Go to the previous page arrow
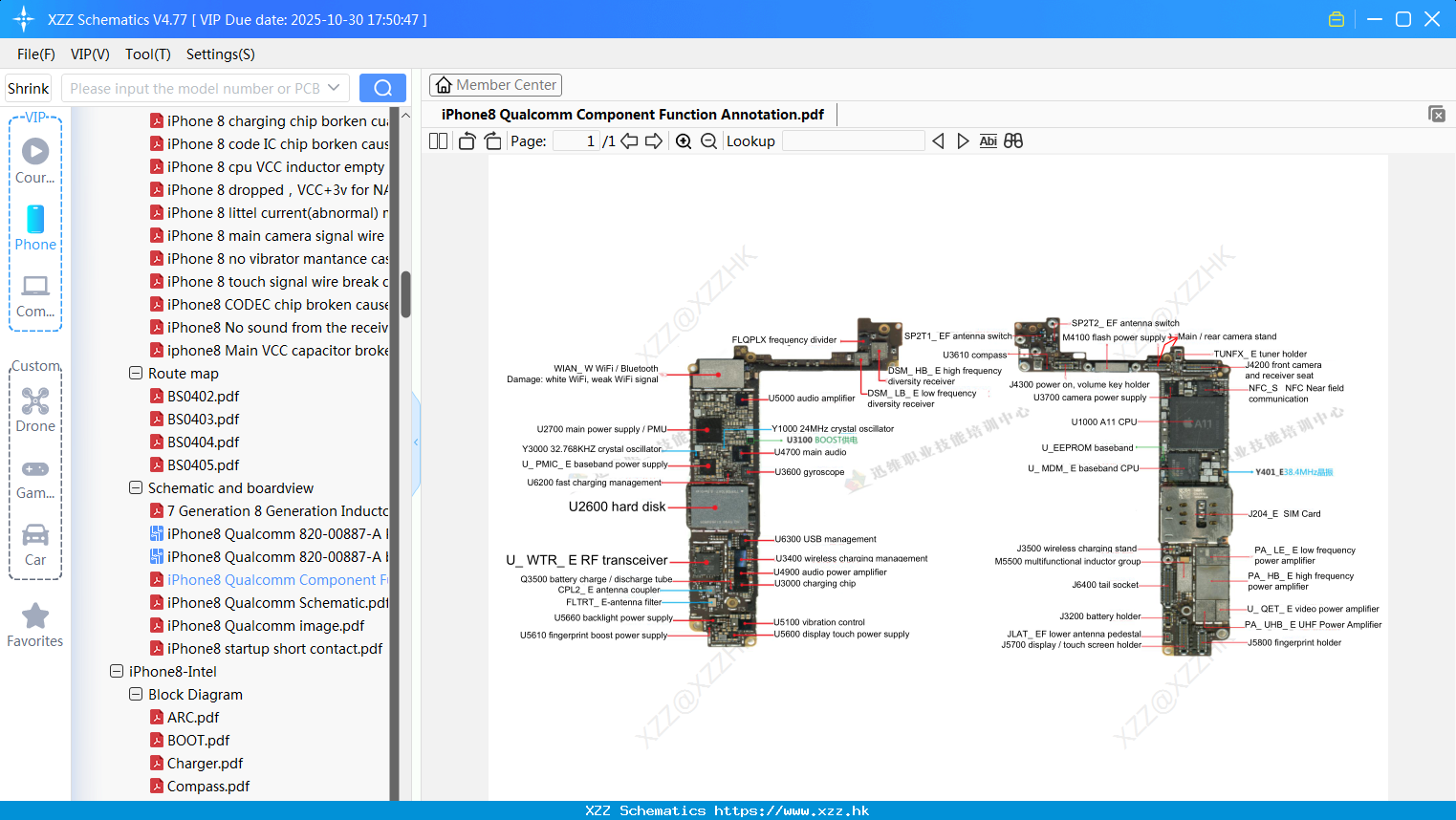This screenshot has width=1456, height=820. click(629, 140)
